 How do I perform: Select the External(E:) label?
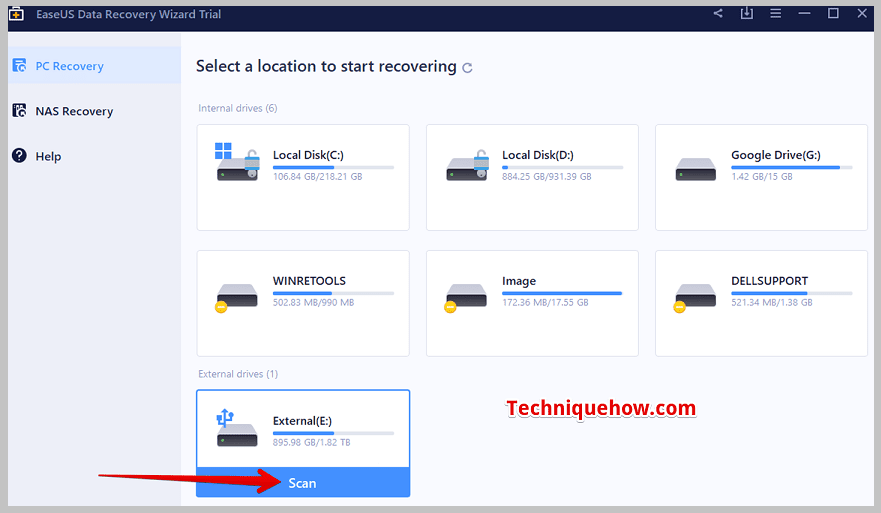click(x=302, y=421)
